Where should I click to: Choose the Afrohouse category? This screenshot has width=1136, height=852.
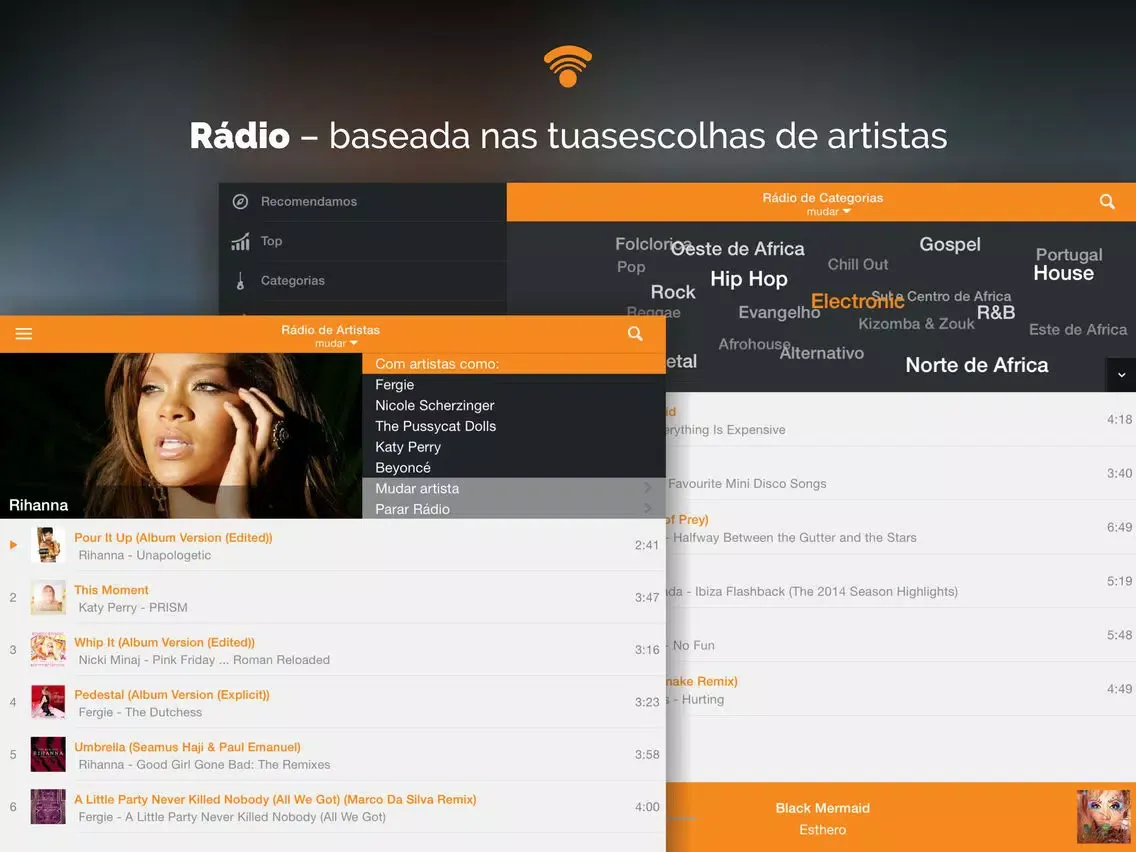point(754,344)
